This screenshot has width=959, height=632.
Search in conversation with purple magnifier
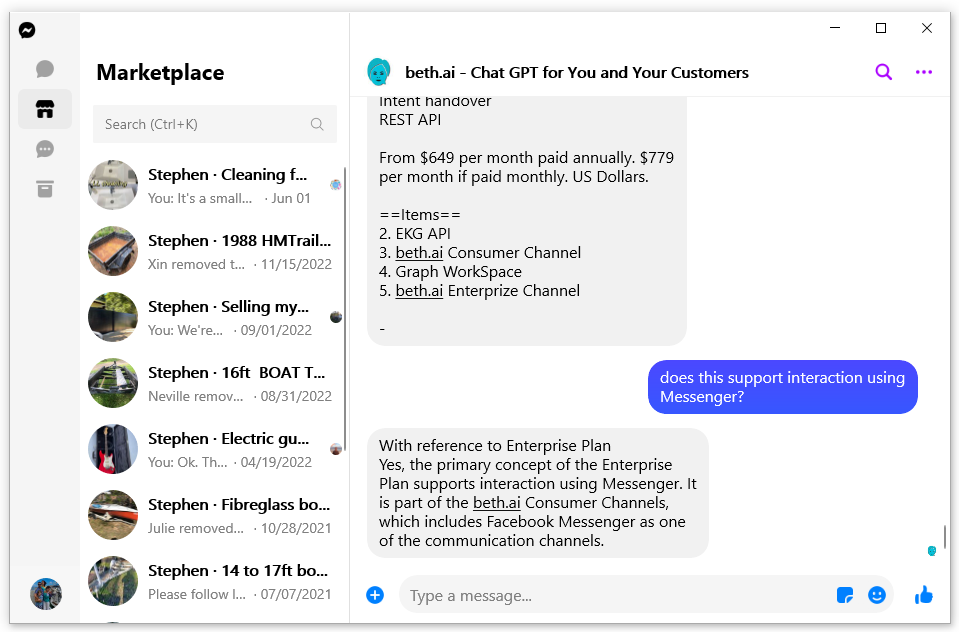tap(883, 72)
